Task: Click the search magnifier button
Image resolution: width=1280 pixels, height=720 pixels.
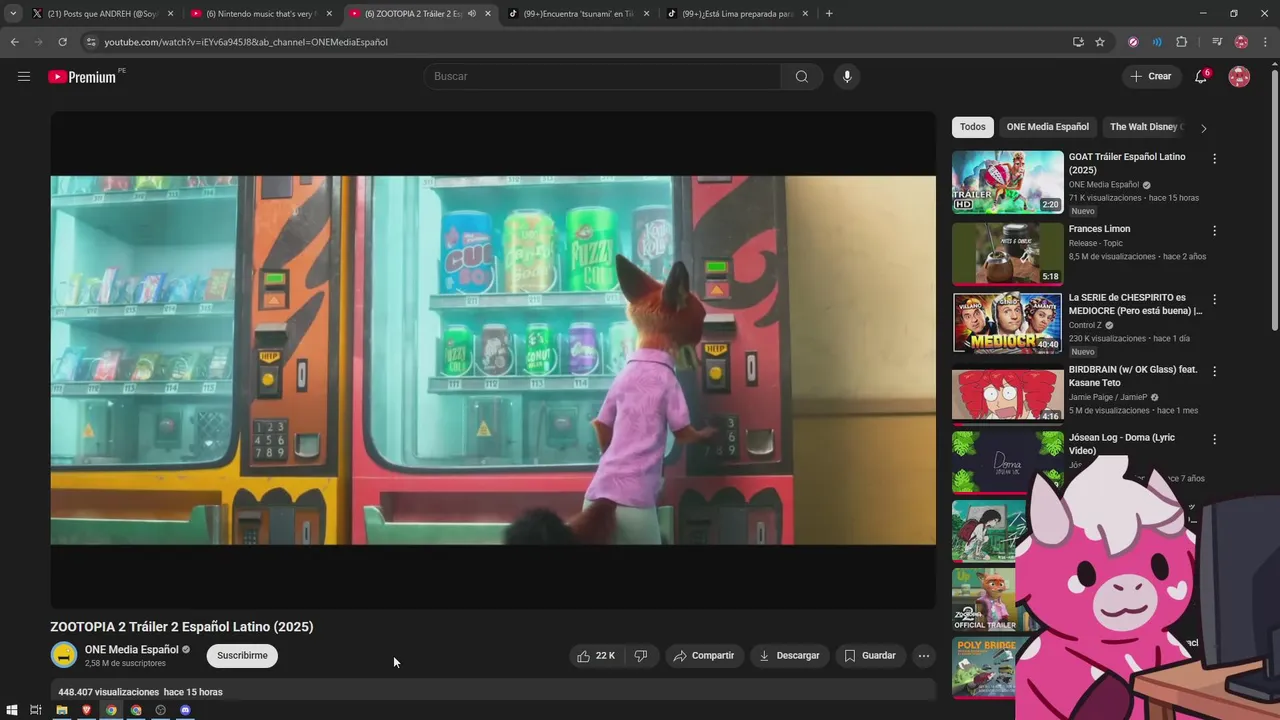Action: 802,76
